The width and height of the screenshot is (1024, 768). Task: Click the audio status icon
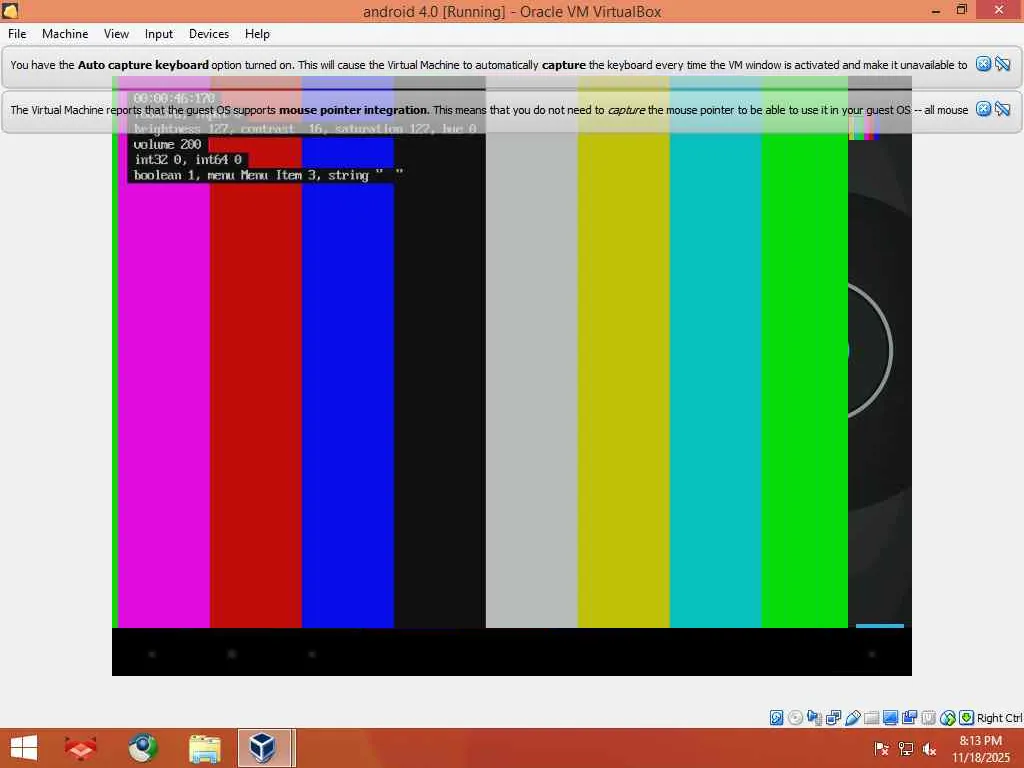click(814, 718)
